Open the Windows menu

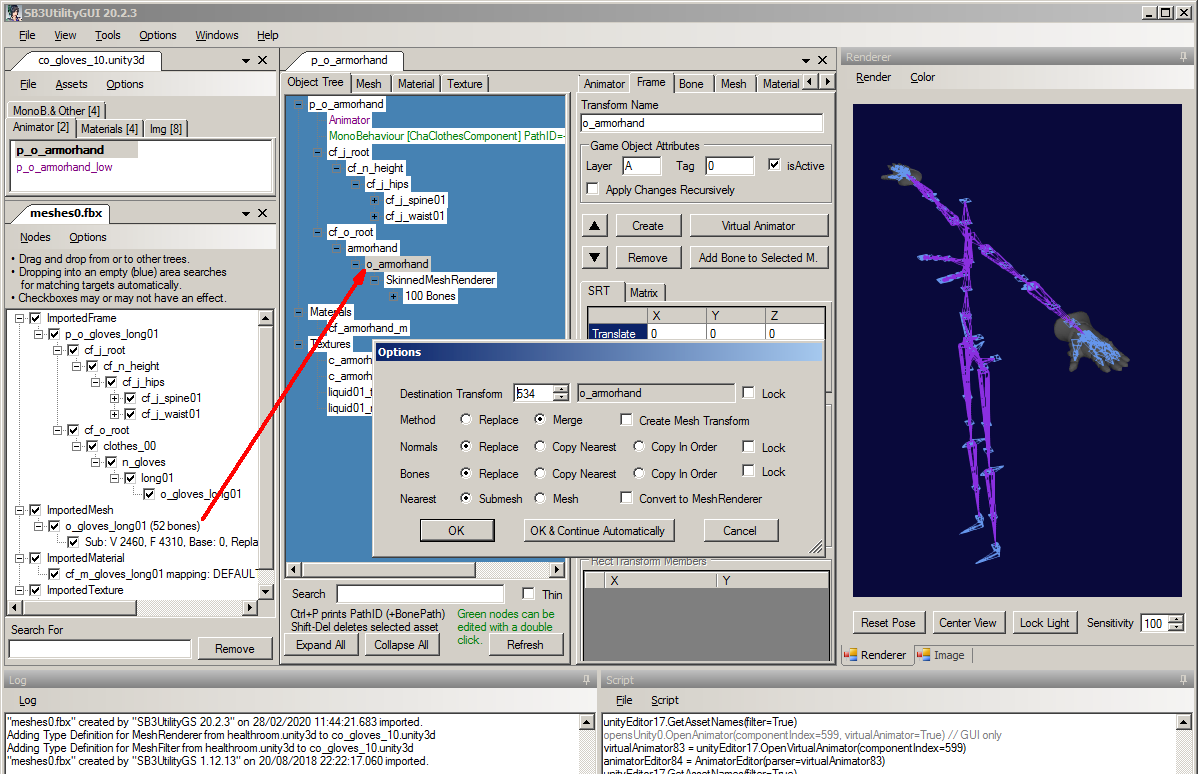pos(216,35)
